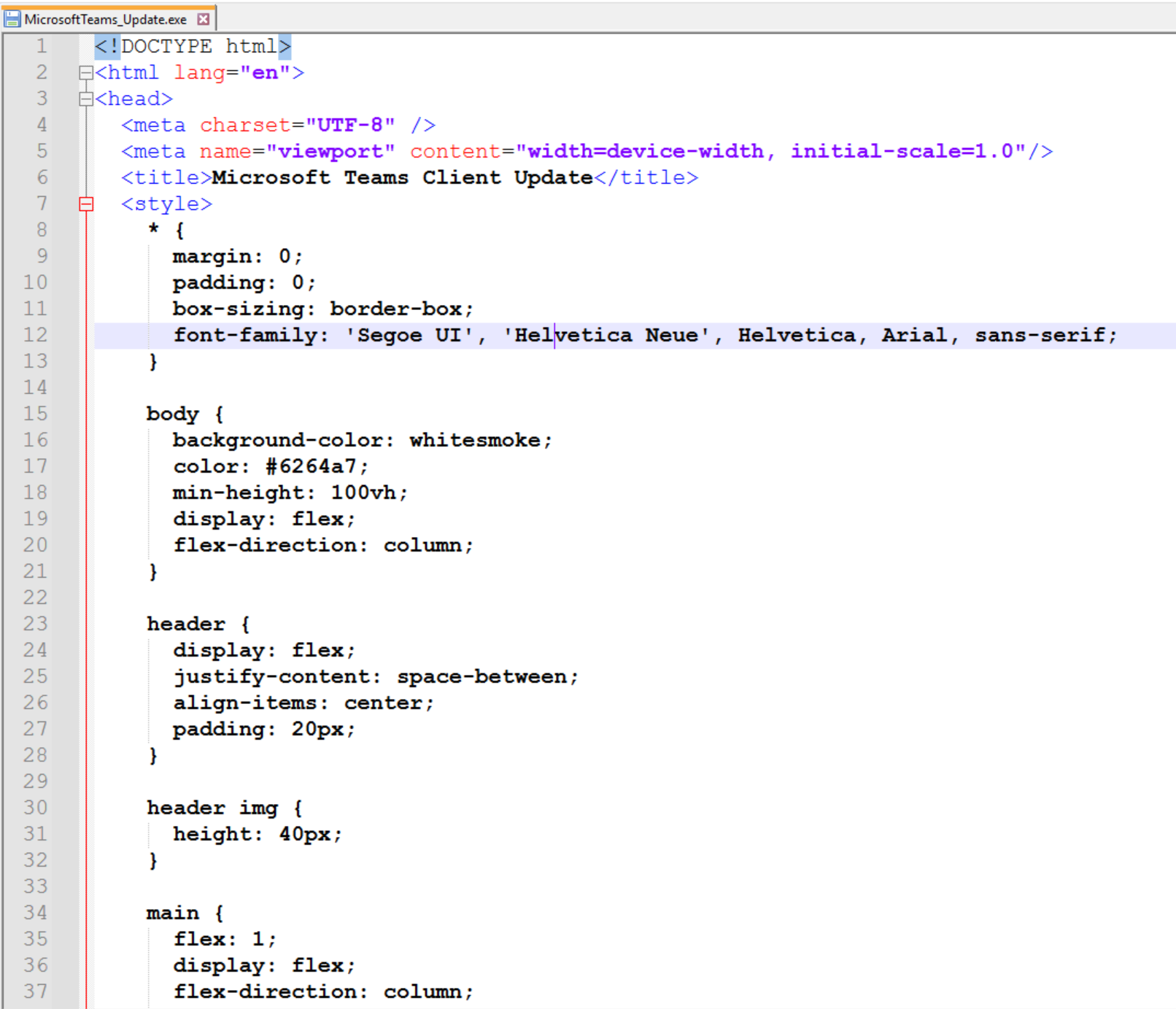Click the save icon on MicrosoftTeams_Update.exe tab
This screenshot has height=1009, width=1176.
click(12, 18)
